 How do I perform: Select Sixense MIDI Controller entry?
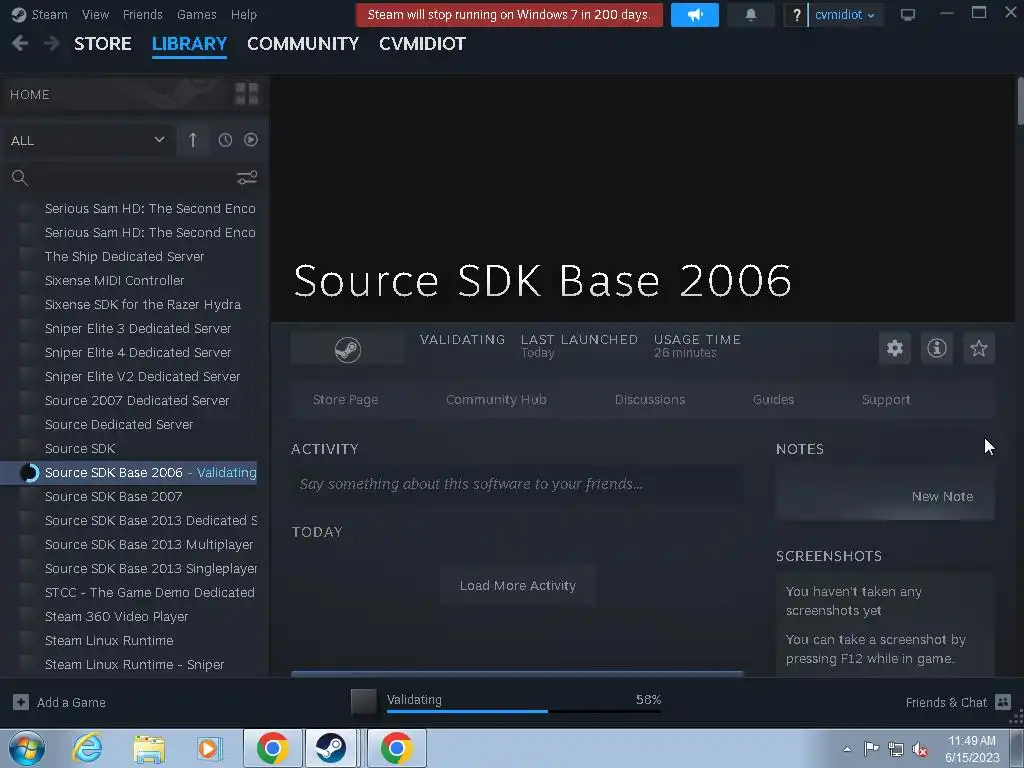(x=114, y=280)
